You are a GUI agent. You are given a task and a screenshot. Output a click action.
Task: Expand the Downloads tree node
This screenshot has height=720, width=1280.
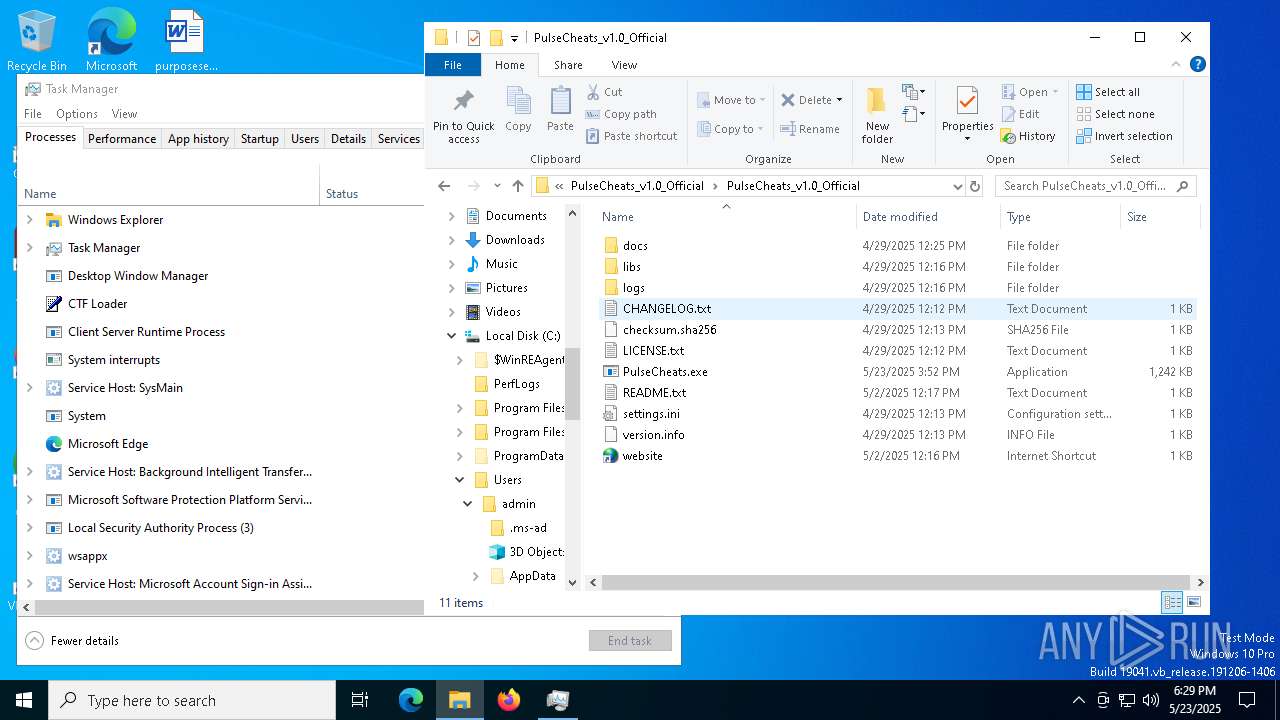tap(452, 240)
